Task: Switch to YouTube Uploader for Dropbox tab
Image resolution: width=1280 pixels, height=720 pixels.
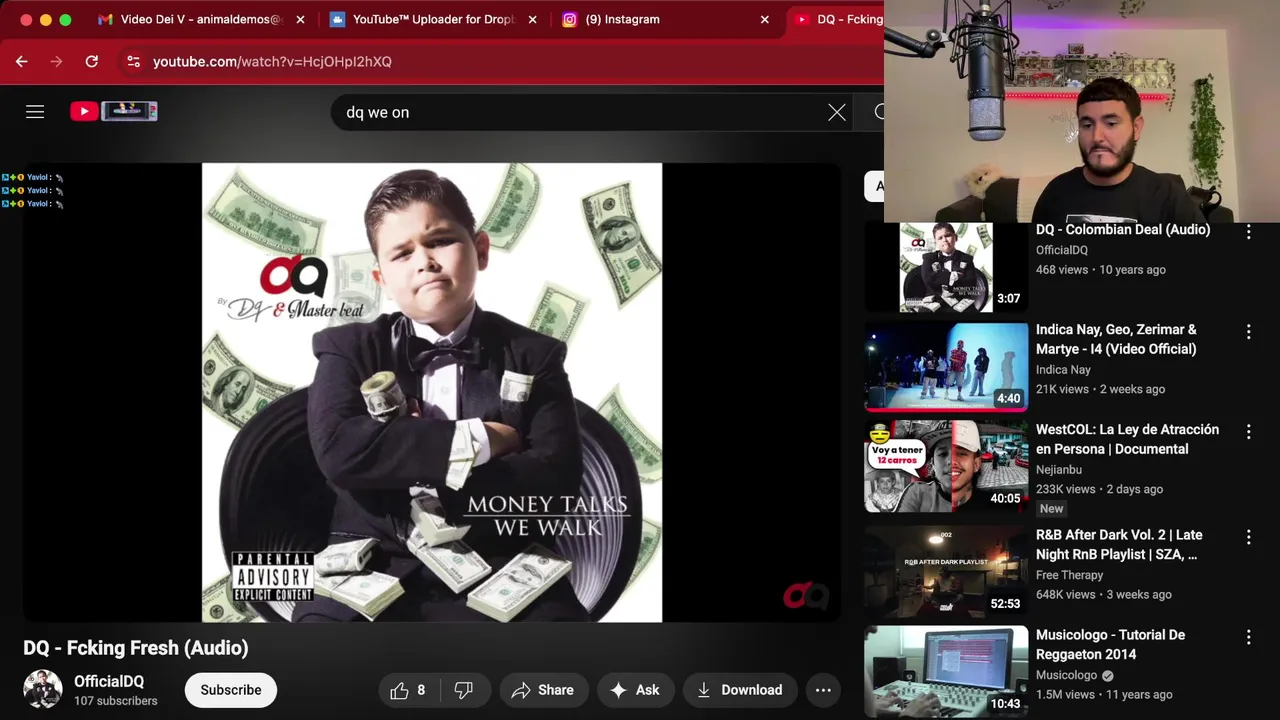Action: [x=432, y=19]
